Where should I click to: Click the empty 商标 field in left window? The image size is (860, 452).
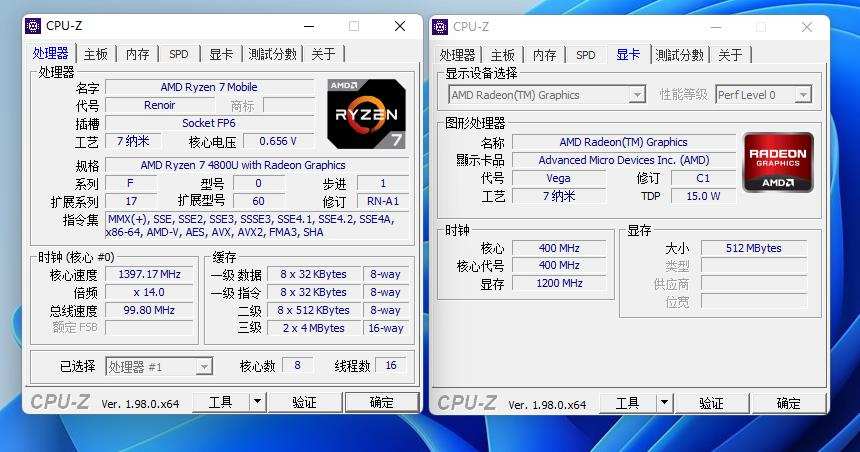288,105
